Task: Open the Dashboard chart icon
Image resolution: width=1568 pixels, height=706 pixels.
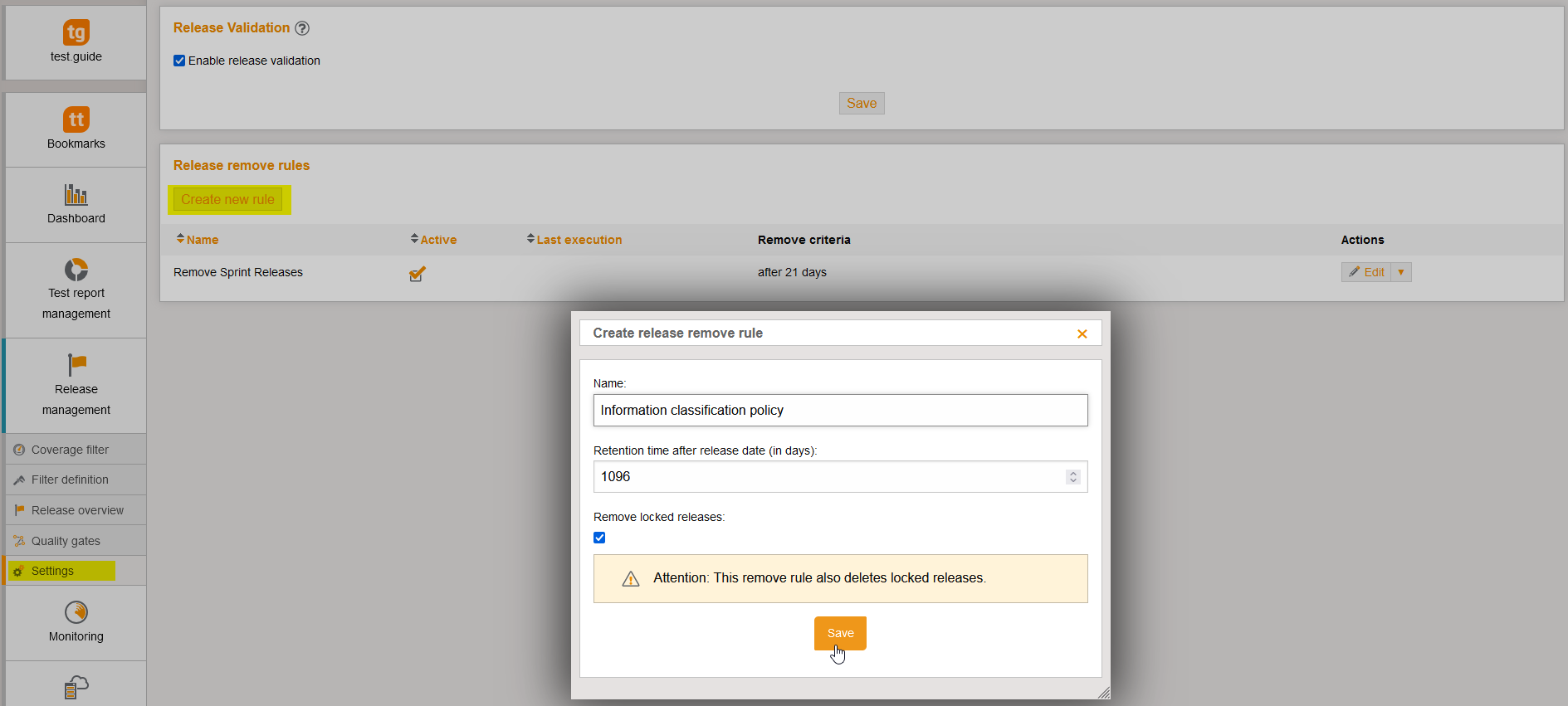Action: pyautogui.click(x=76, y=195)
